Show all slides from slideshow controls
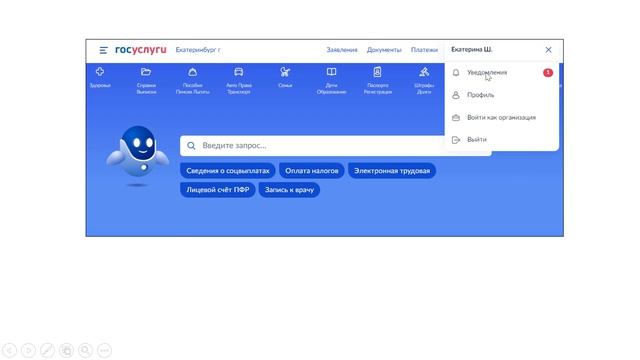Screen dimensions: 640x360 pyautogui.click(x=66, y=350)
